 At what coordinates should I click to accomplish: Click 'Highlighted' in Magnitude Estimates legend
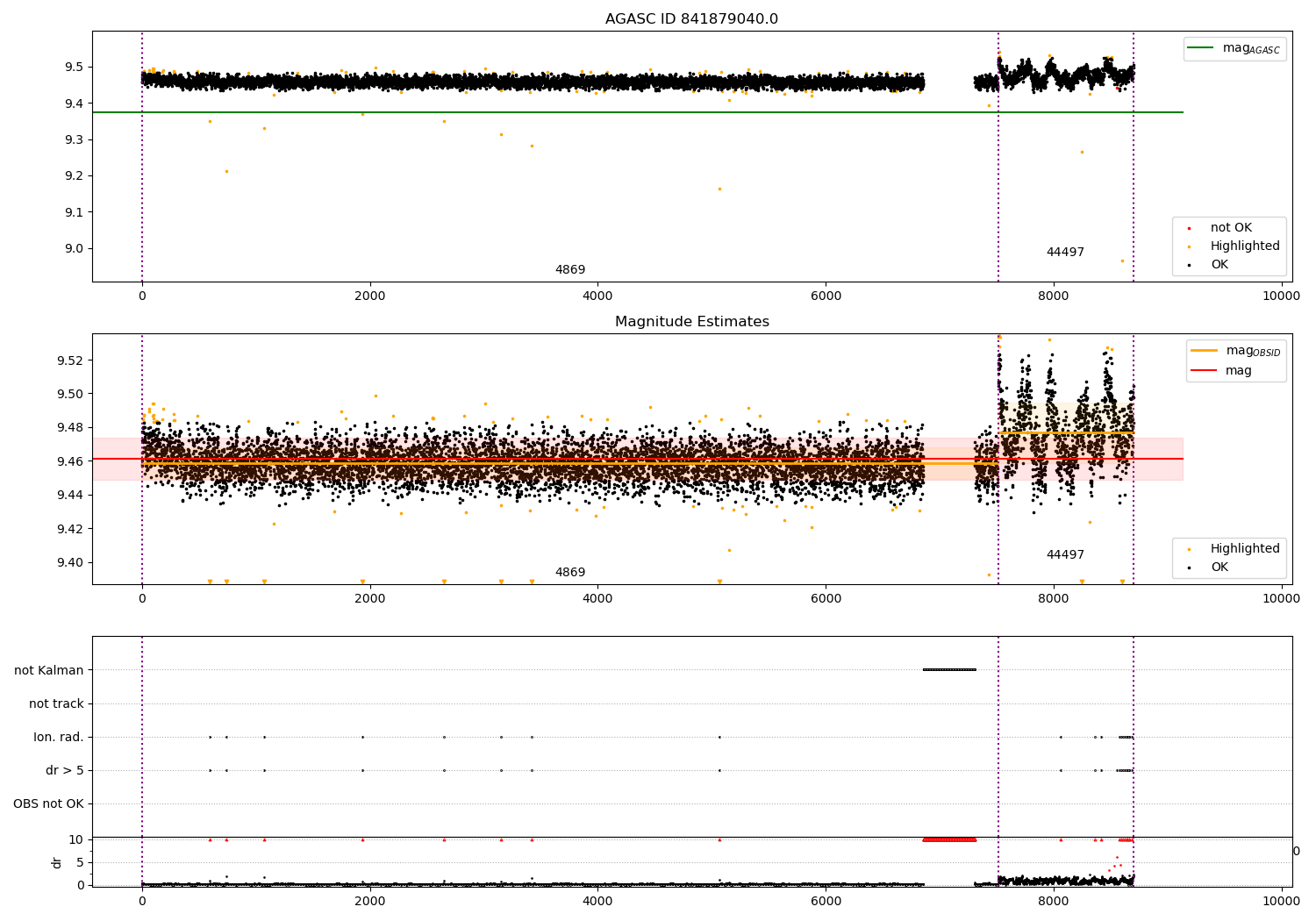(x=1245, y=549)
